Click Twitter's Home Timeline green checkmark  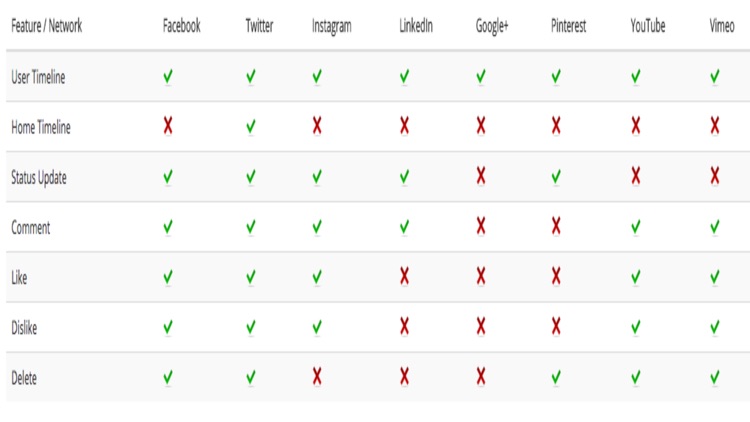coord(251,127)
